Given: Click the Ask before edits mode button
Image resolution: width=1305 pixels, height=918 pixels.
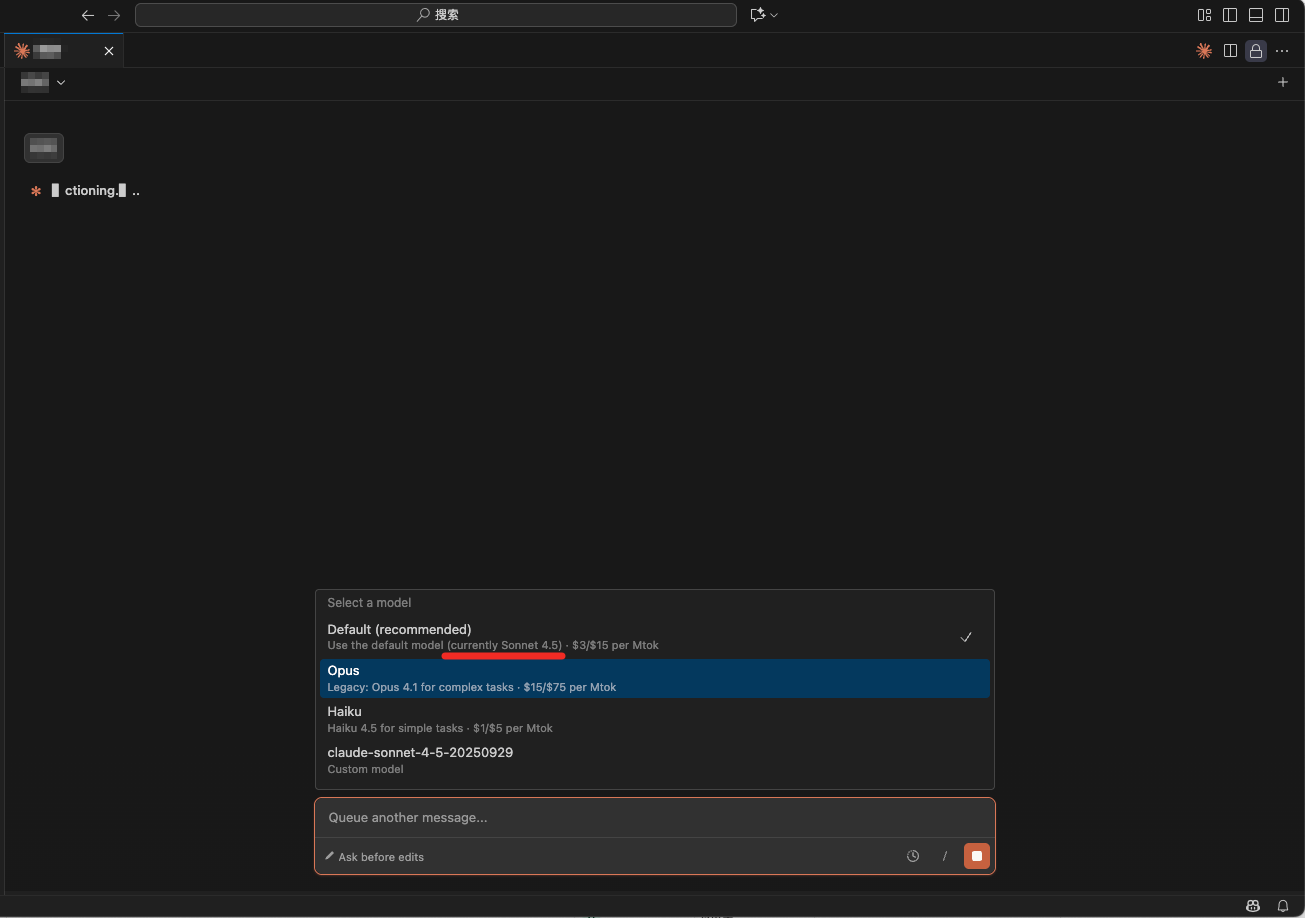Looking at the screenshot, I should (x=374, y=857).
